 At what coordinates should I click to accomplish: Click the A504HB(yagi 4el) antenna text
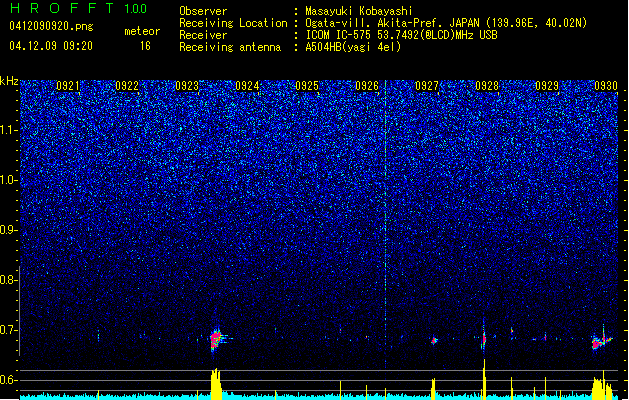[x=353, y=47]
